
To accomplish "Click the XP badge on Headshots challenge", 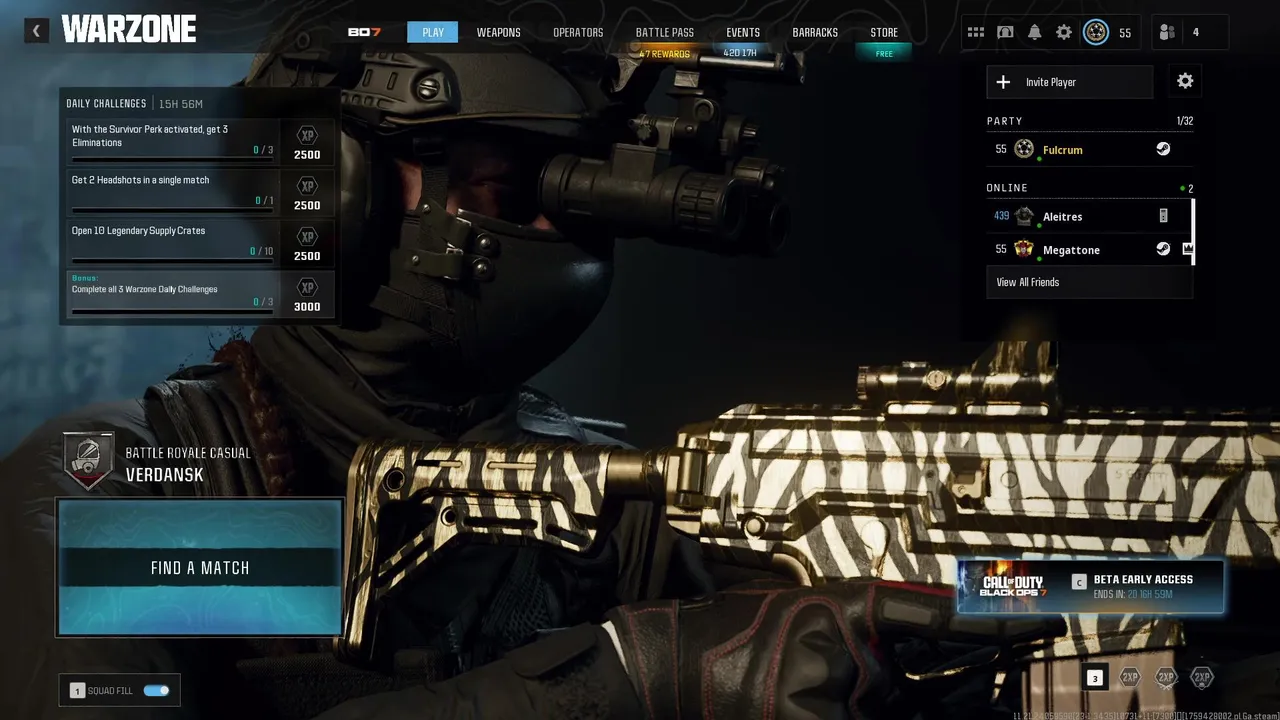I will (307, 186).
